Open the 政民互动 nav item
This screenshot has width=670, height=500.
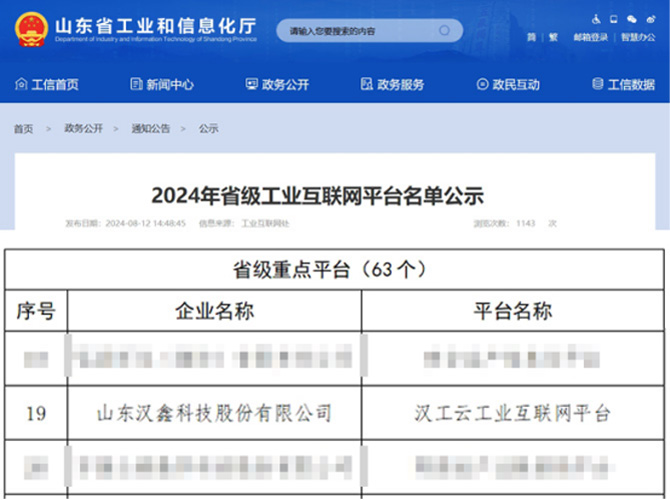tap(508, 84)
